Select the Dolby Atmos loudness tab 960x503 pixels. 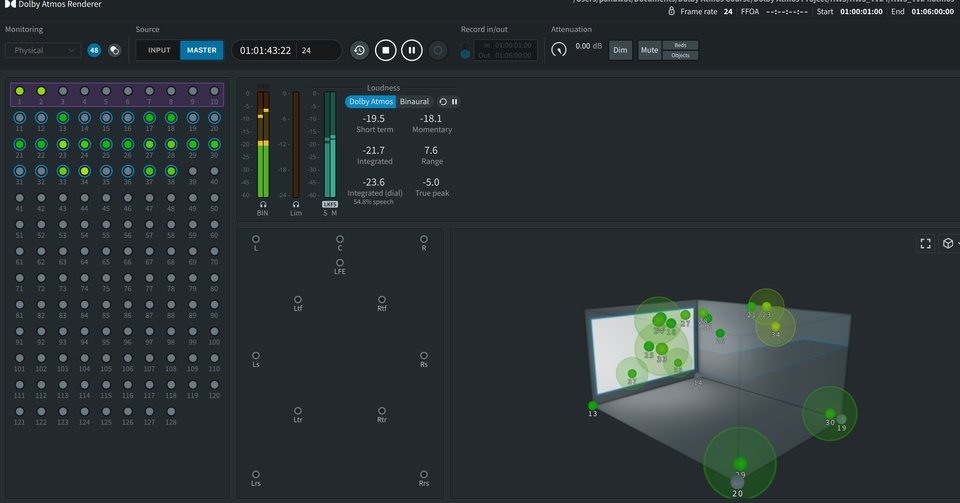tap(371, 102)
